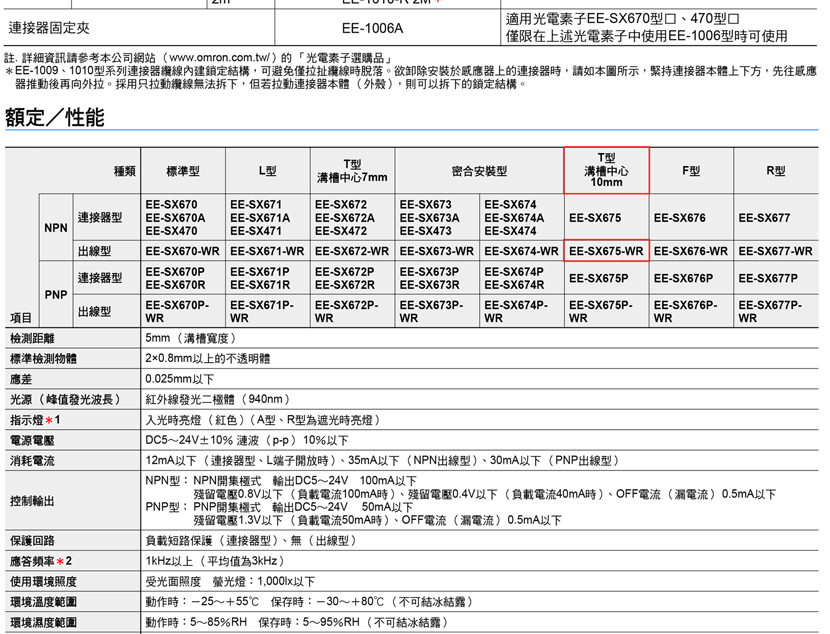This screenshot has height=634, width=830.
Task: Click the red-highlighted T型 溝槽中心 10mm header
Action: (x=606, y=171)
